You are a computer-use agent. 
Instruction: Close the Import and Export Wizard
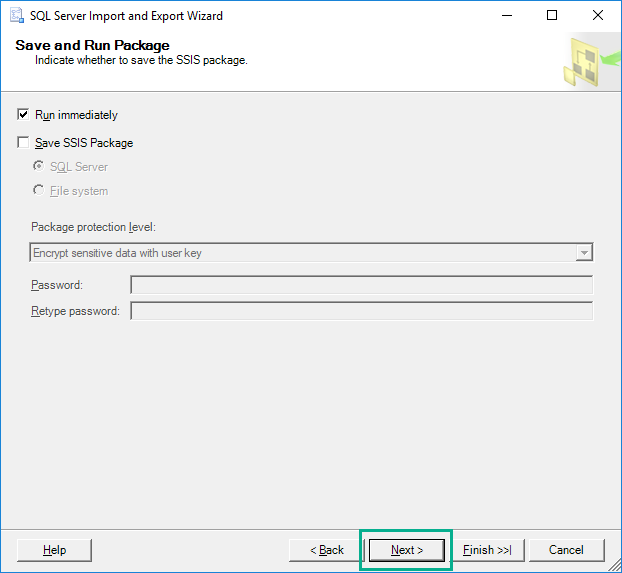(598, 16)
